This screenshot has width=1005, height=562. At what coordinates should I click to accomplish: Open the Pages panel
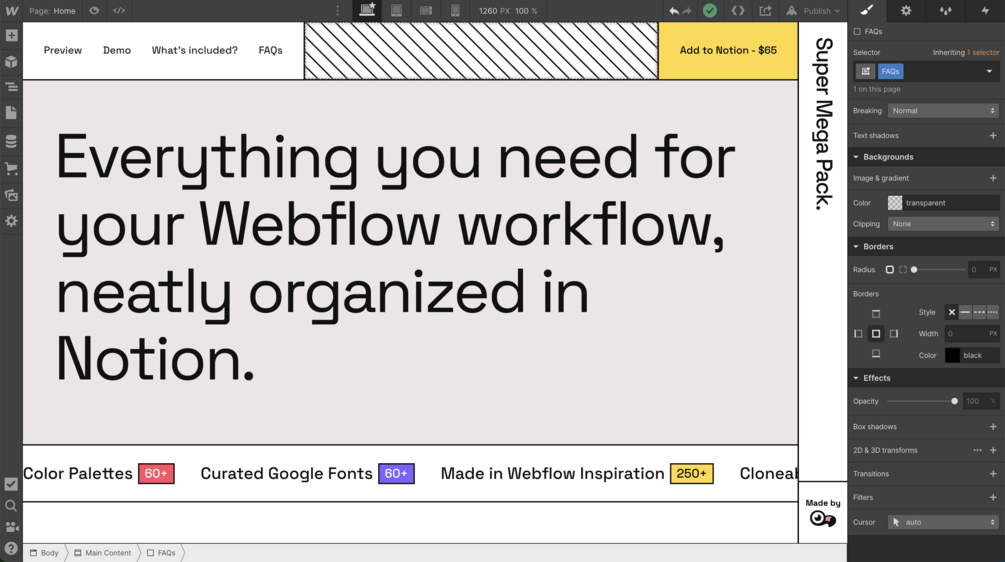point(12,113)
